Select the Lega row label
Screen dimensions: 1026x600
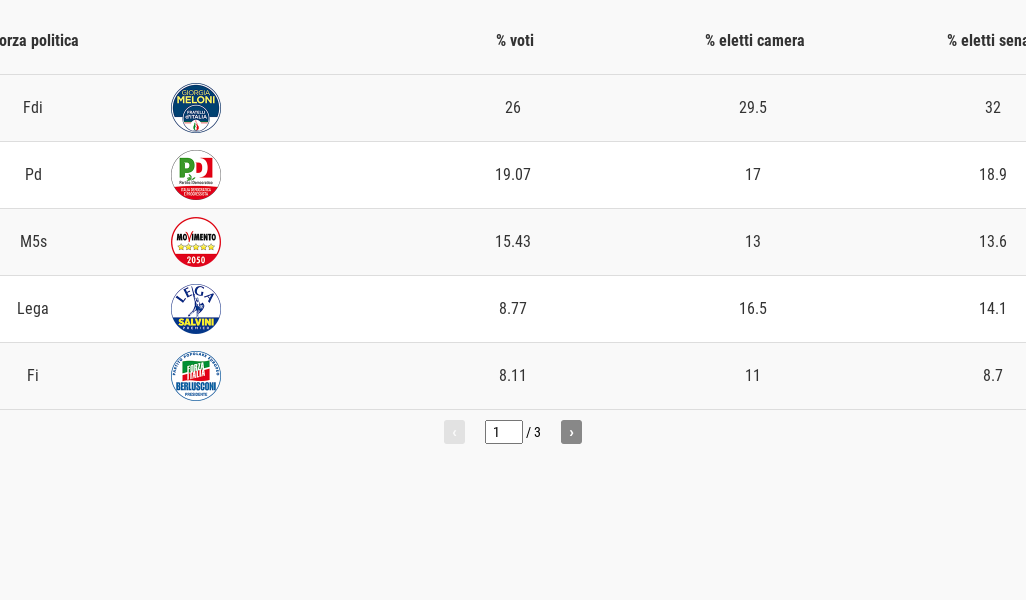click(x=33, y=309)
